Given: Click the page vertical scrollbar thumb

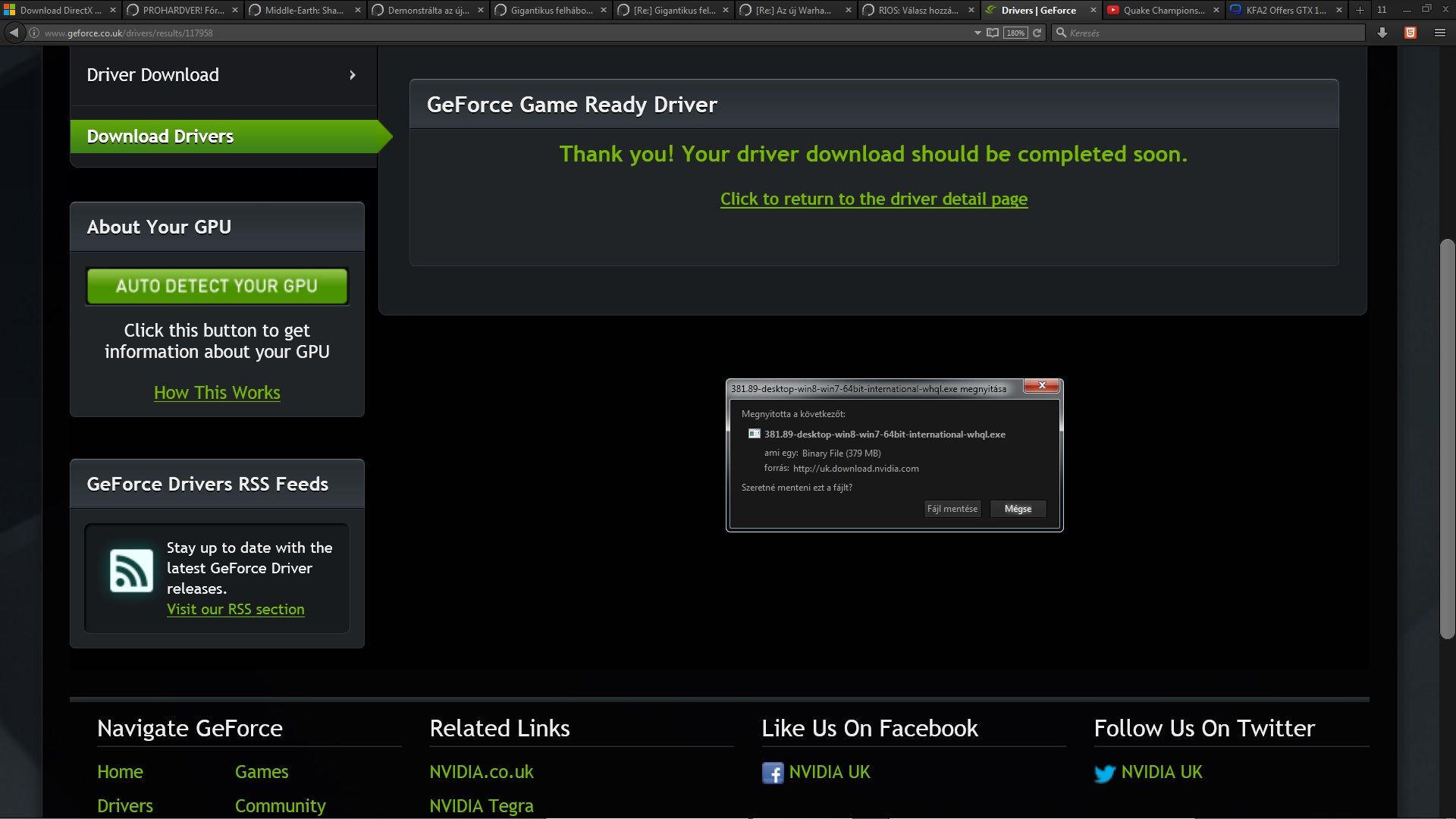Looking at the screenshot, I should [1448, 439].
